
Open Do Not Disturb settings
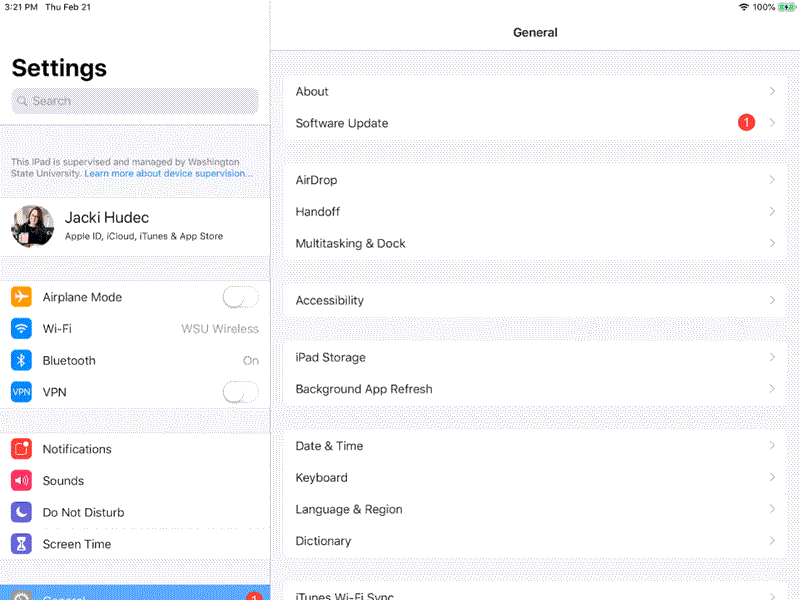tap(135, 512)
